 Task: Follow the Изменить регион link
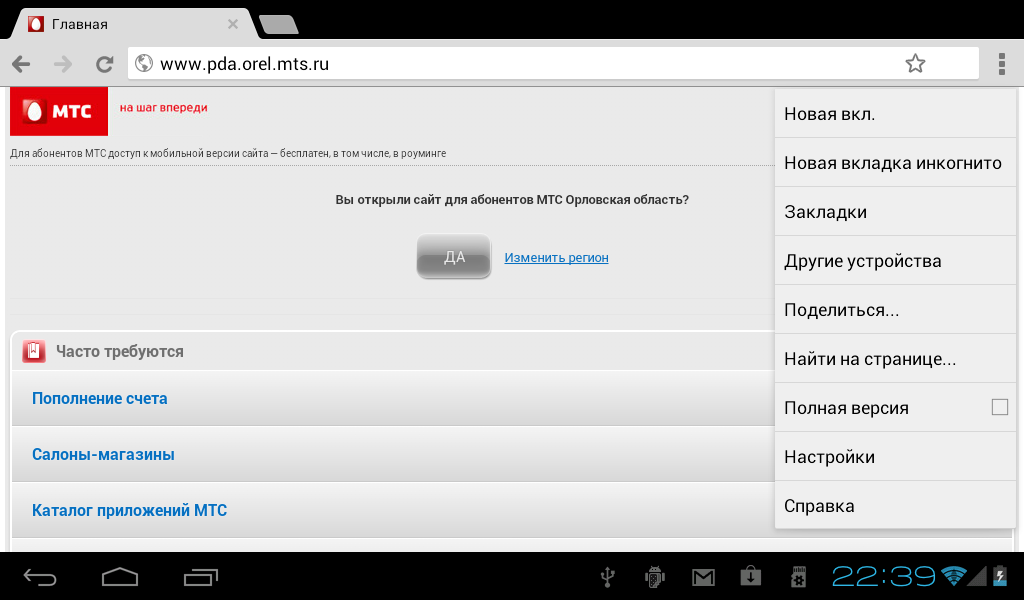(556, 257)
